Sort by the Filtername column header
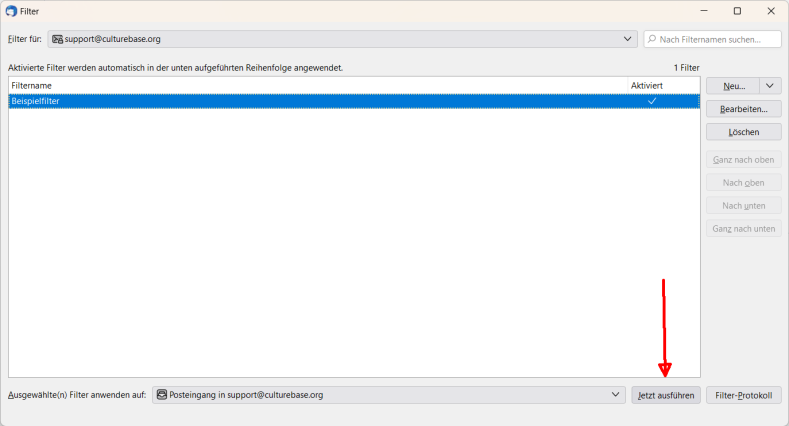 [300, 86]
